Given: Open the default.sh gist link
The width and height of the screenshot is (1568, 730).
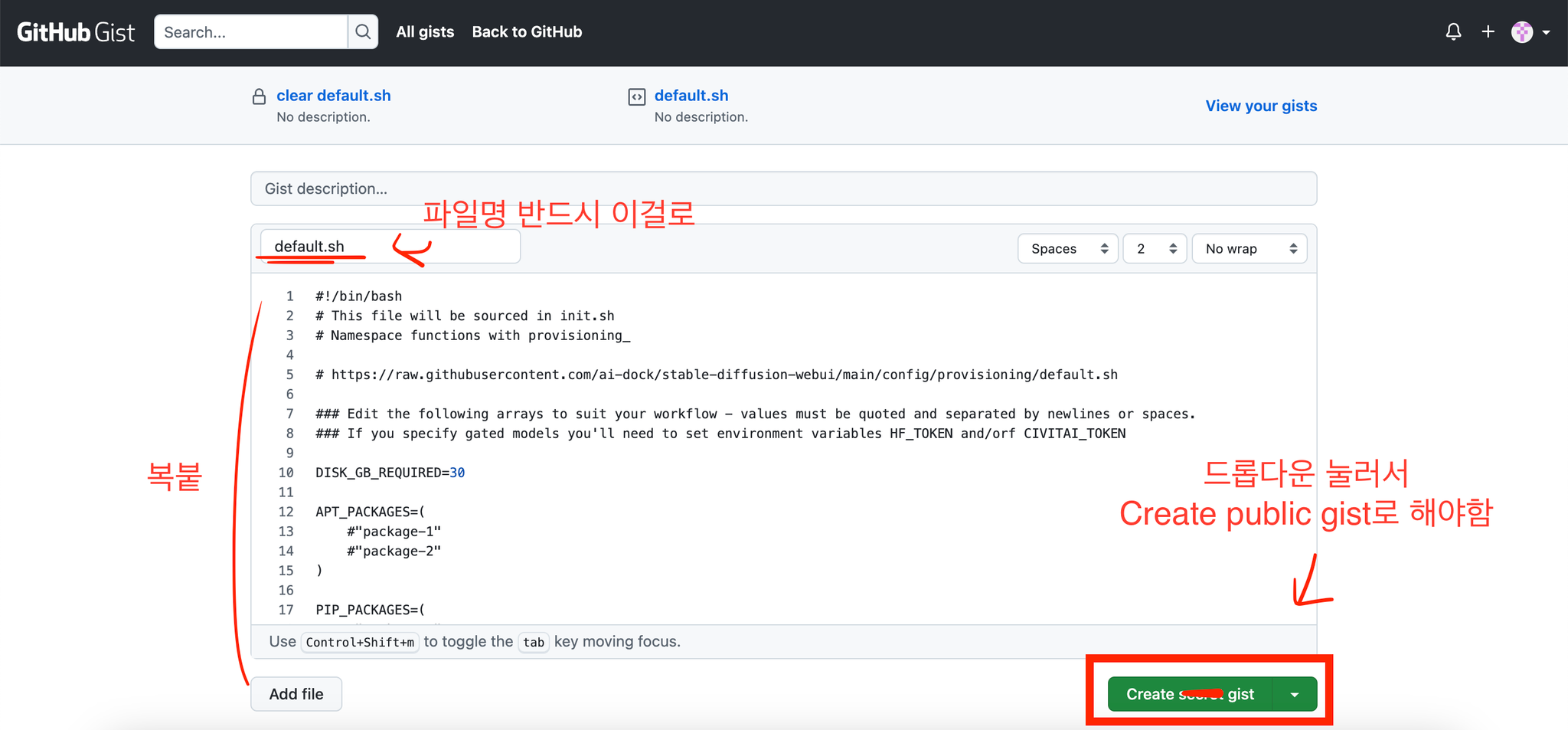Looking at the screenshot, I should (691, 96).
